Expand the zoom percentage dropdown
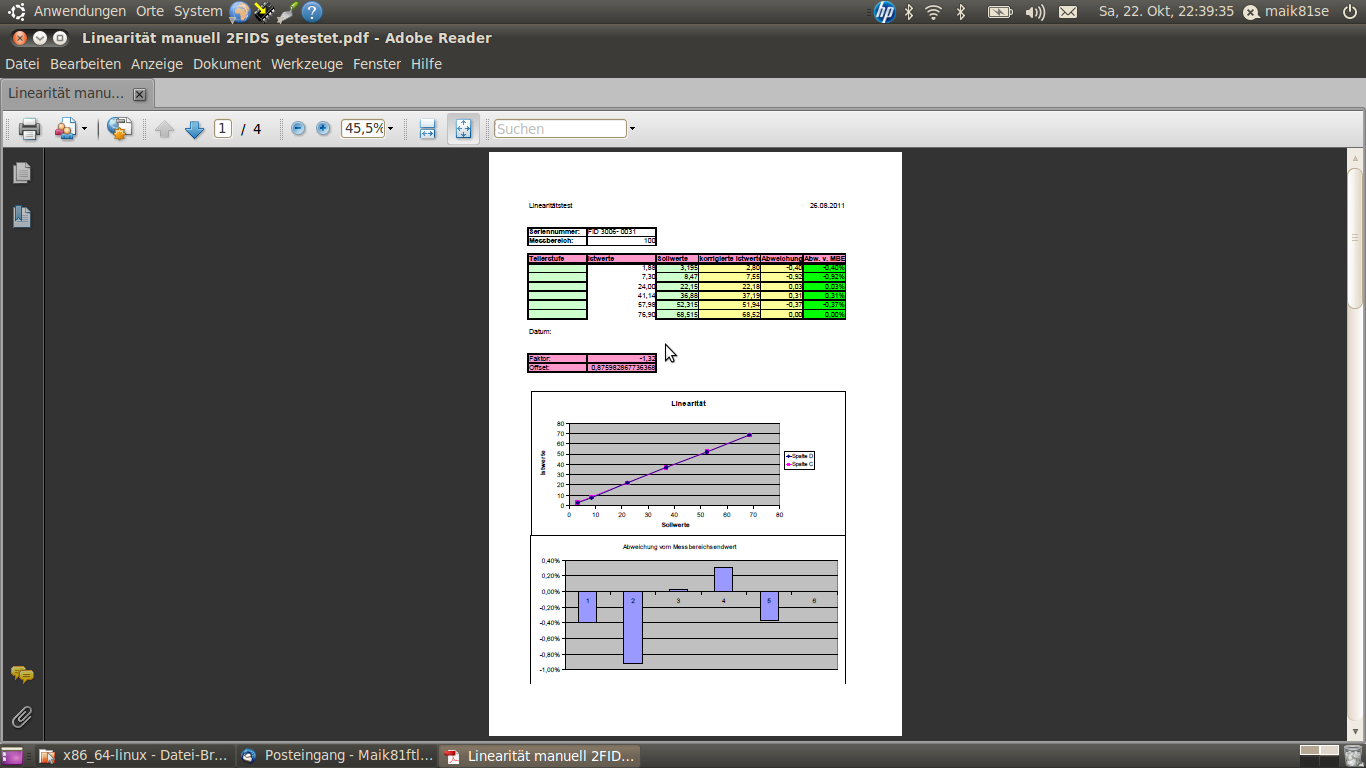This screenshot has height=768, width=1366. click(x=390, y=129)
